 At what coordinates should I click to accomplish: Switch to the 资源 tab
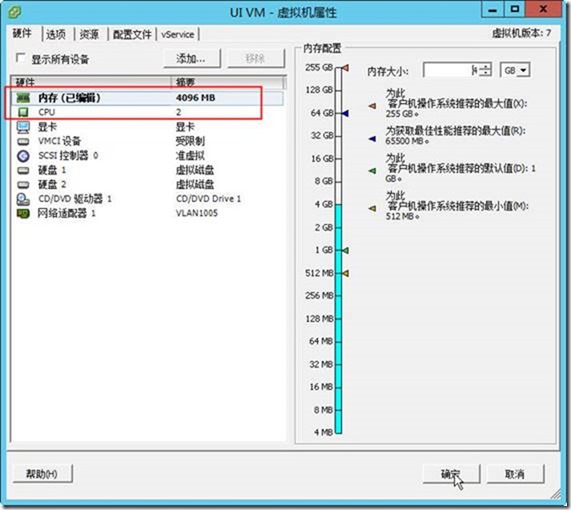[89, 34]
